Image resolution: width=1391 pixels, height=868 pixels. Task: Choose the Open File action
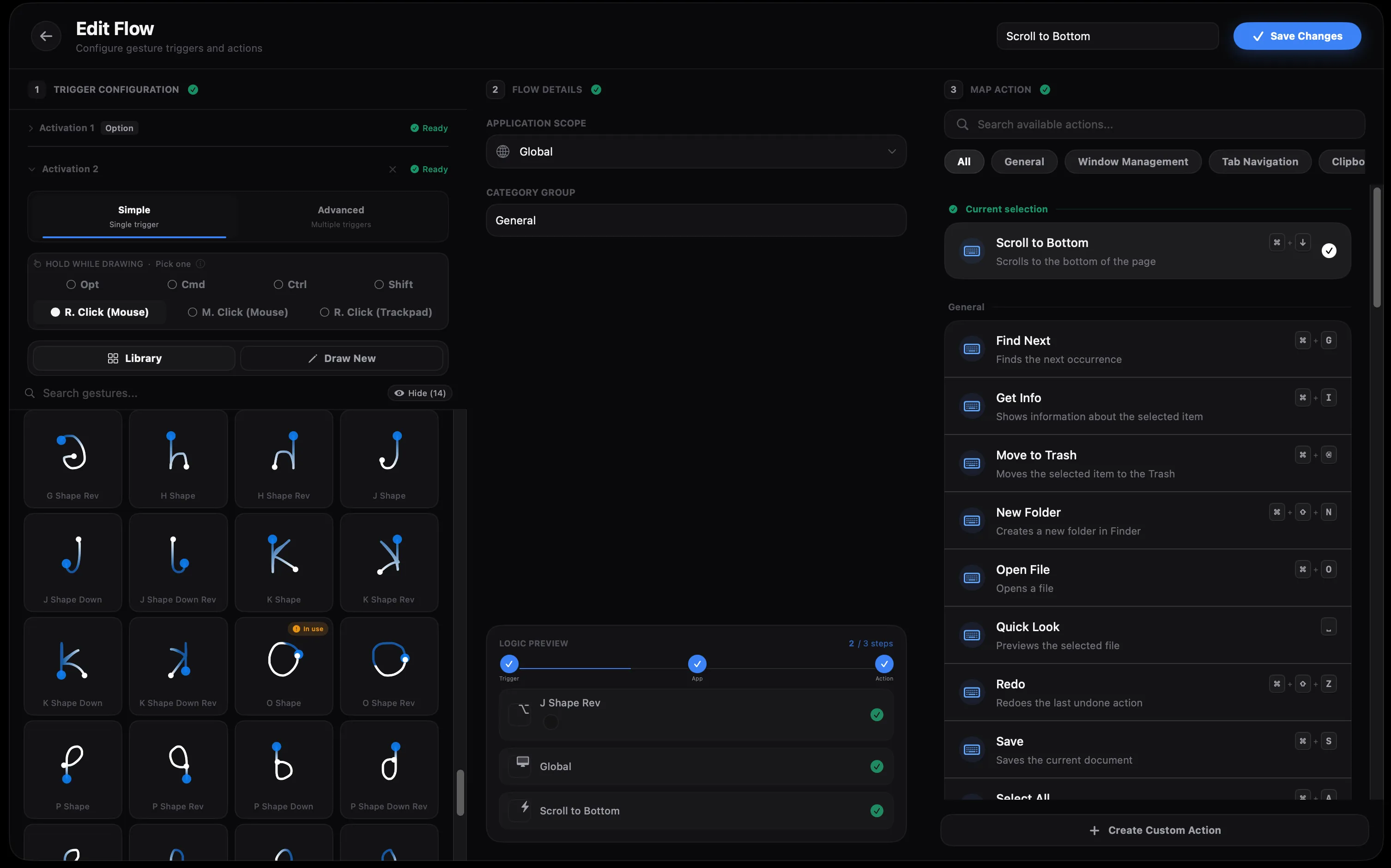pyautogui.click(x=1147, y=578)
